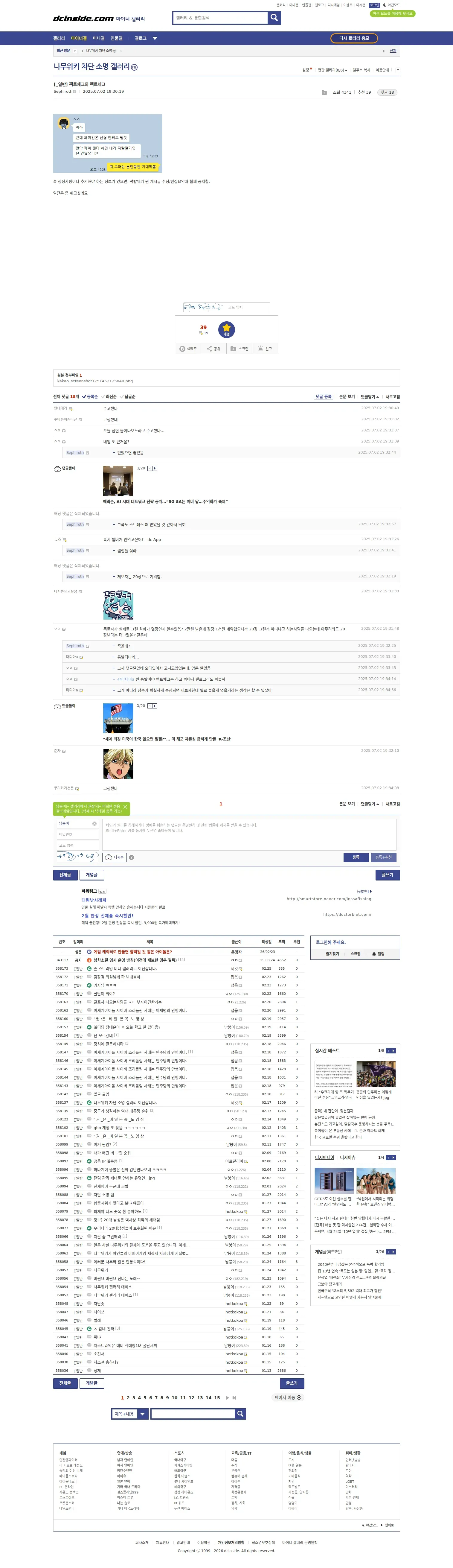
Task: Click the image folder icon near 조회 4341
Action: coord(324,92)
